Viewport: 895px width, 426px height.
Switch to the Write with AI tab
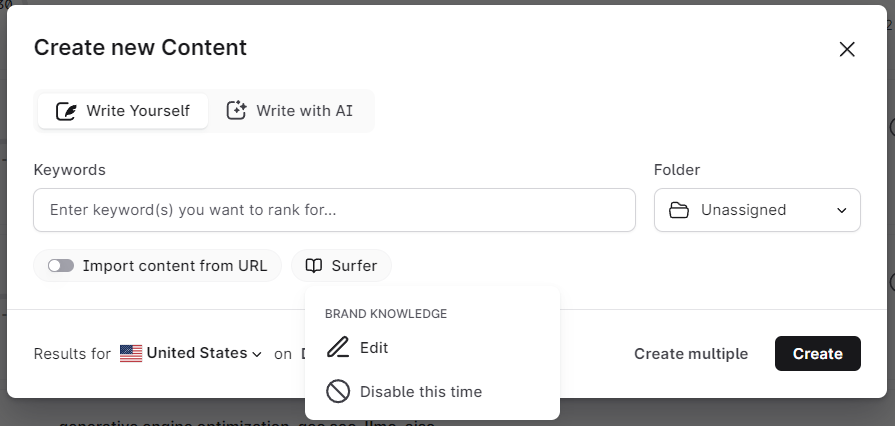point(290,111)
